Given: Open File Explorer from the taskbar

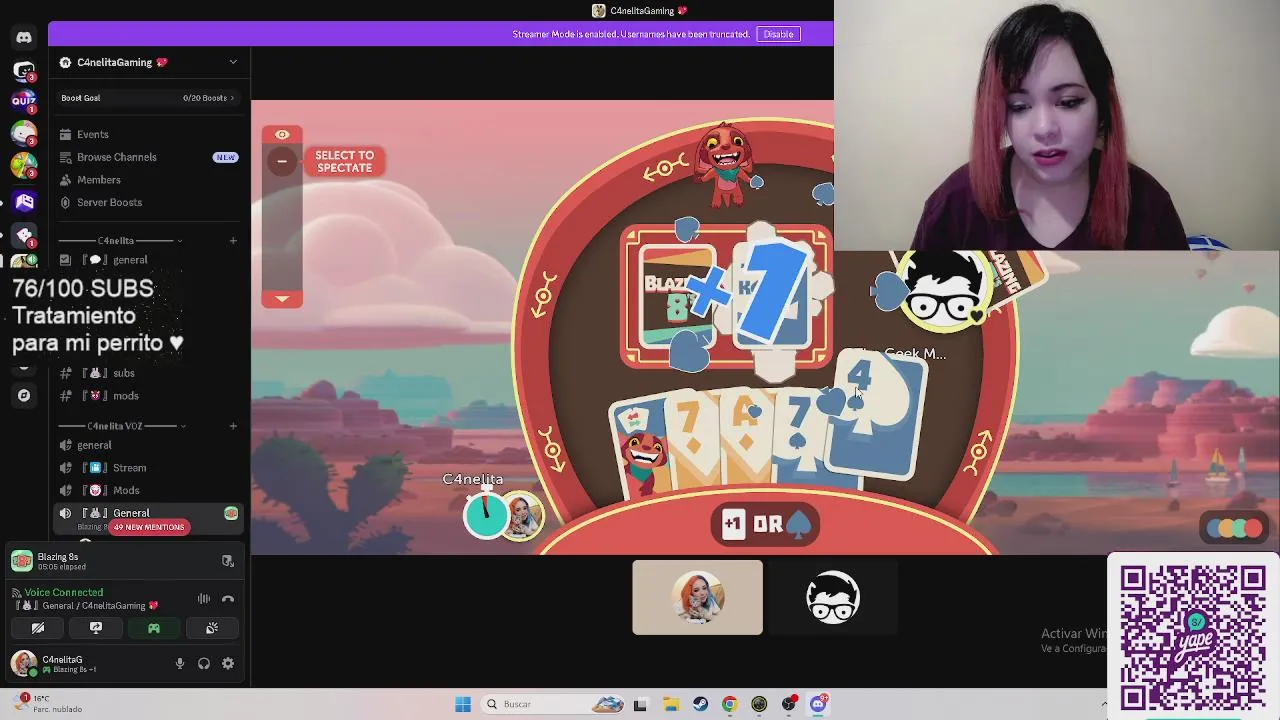Looking at the screenshot, I should point(670,704).
